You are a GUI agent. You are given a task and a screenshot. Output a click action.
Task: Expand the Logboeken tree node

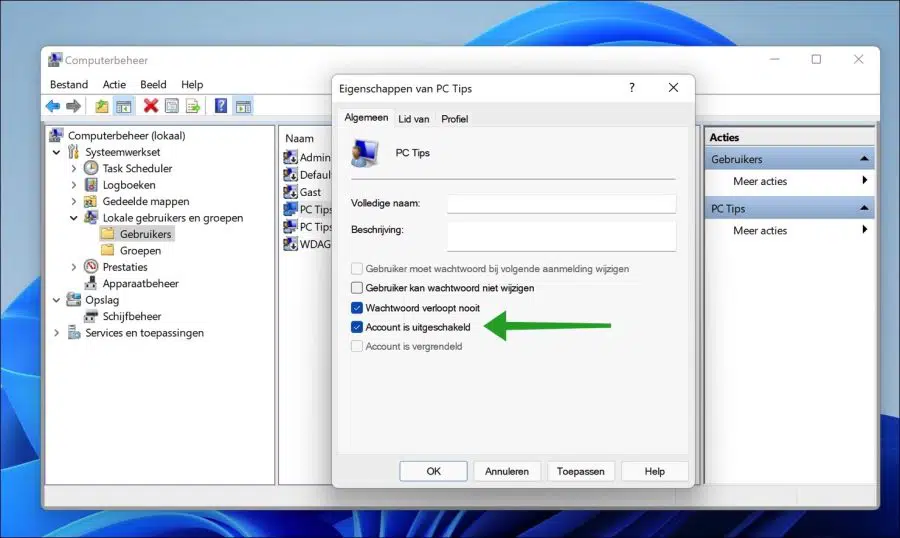click(73, 185)
